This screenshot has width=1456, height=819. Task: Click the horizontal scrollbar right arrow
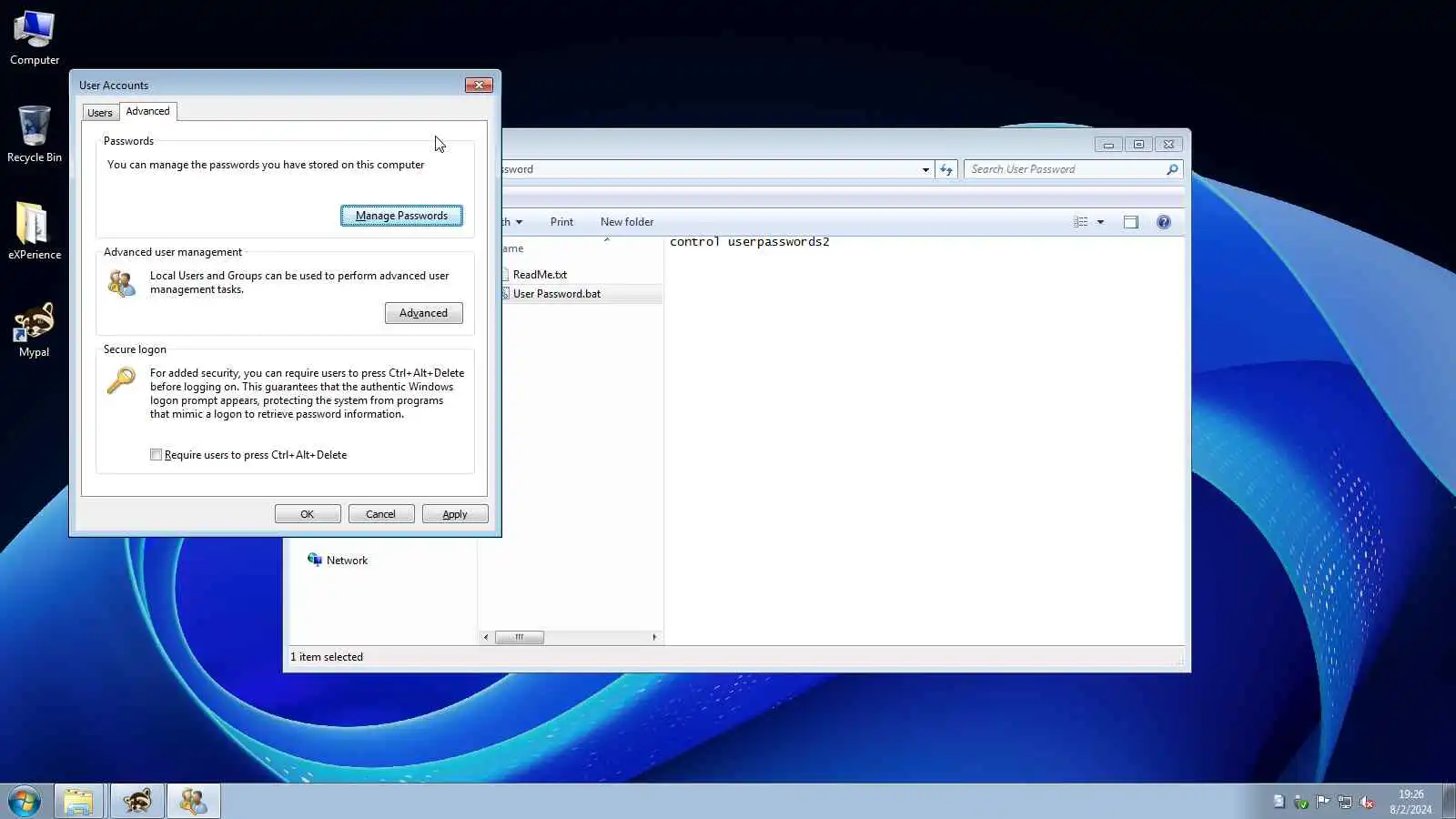[x=654, y=637]
